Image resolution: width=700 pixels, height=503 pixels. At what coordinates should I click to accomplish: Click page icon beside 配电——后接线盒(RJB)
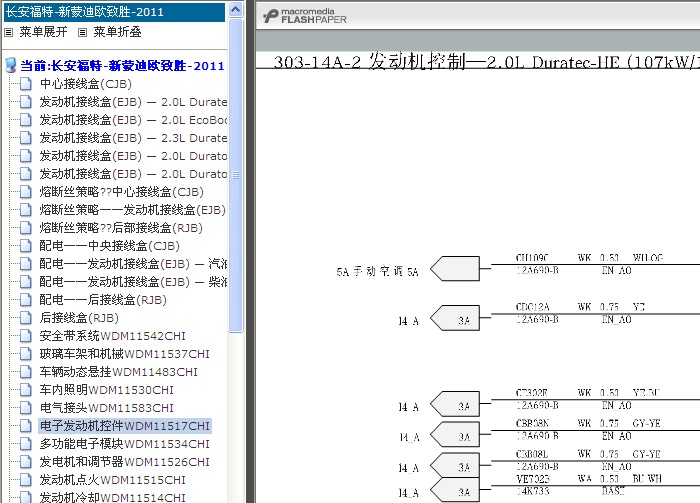(26, 300)
